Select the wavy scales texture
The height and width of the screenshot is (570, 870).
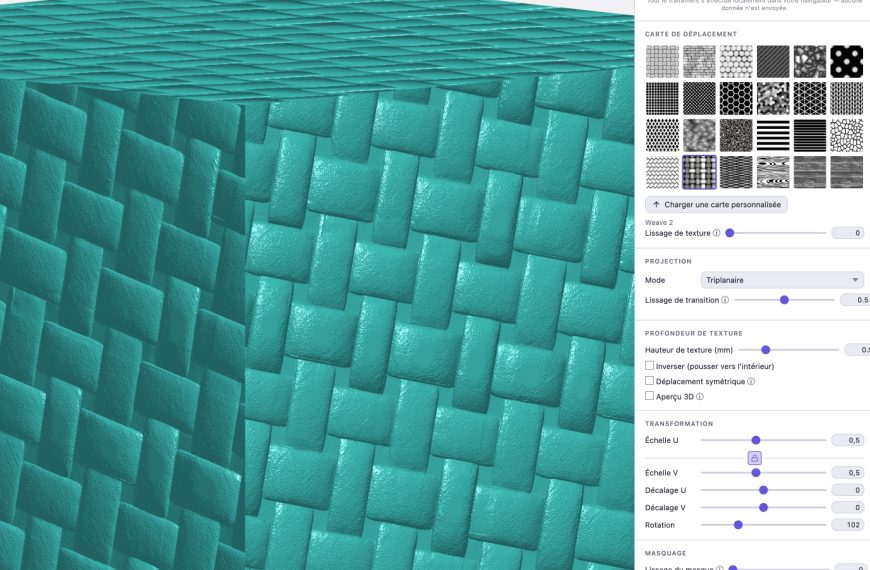coord(662,172)
